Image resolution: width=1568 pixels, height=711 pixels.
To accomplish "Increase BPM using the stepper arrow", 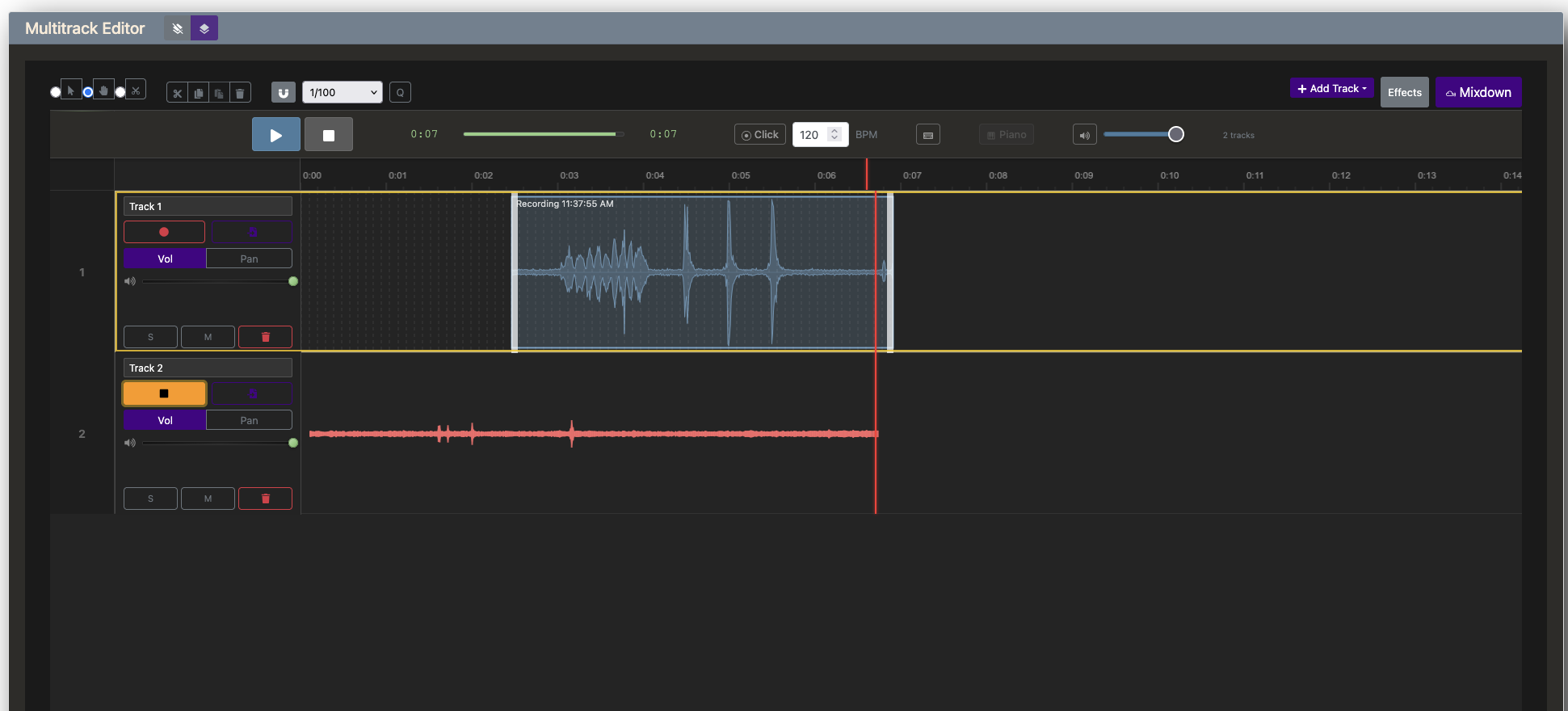I will coord(834,130).
